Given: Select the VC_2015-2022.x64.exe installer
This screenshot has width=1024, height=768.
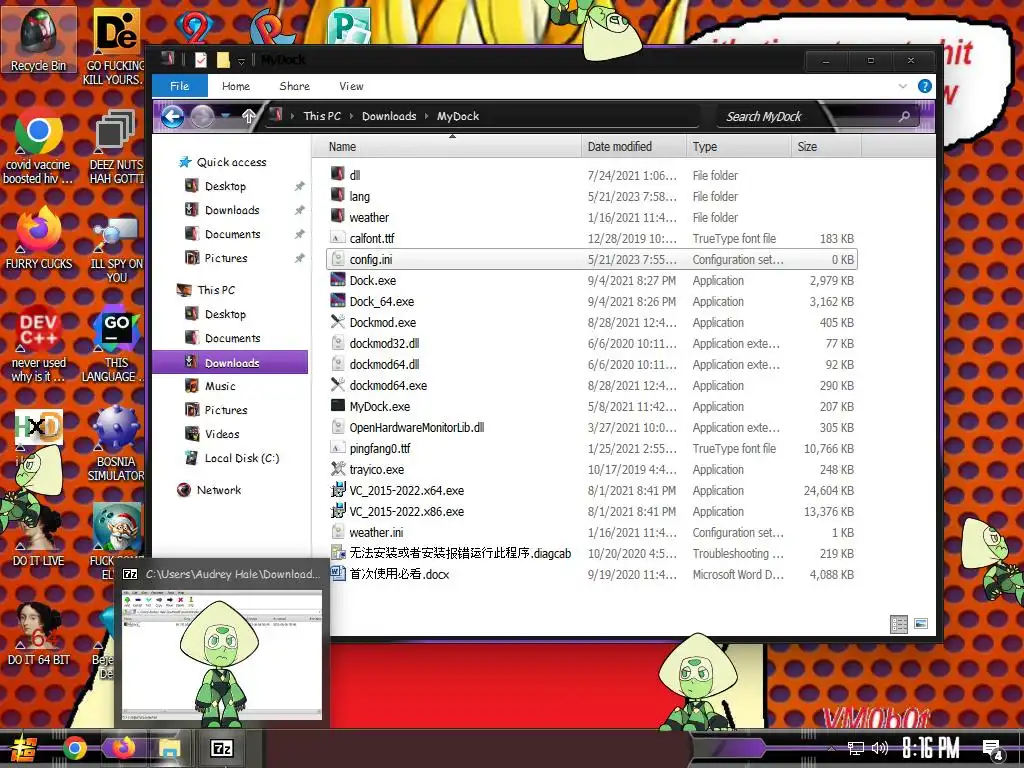Looking at the screenshot, I should click(406, 490).
